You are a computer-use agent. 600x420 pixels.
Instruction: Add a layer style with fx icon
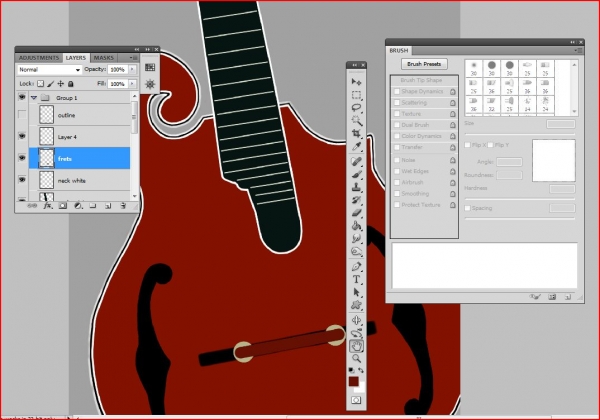(x=47, y=206)
